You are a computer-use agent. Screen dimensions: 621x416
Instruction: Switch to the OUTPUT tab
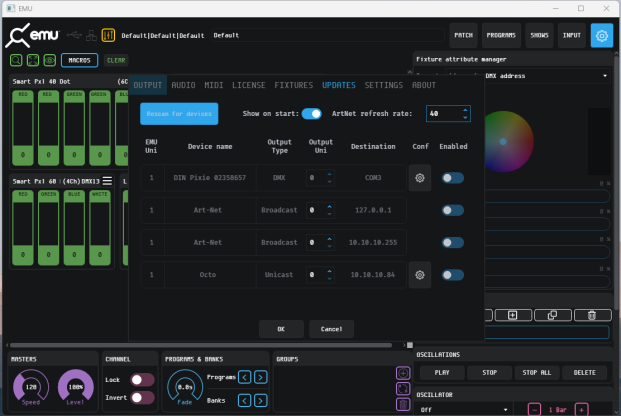pyautogui.click(x=148, y=85)
